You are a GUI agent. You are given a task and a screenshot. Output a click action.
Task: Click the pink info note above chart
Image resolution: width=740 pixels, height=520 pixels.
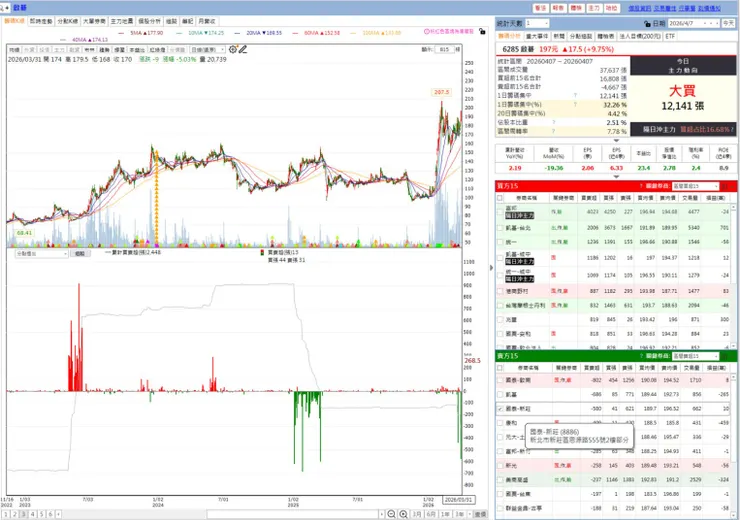448,31
